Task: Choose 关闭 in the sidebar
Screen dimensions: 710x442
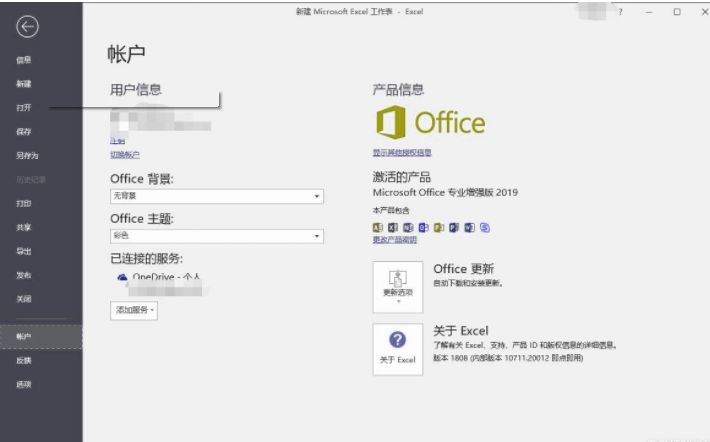Action: (x=24, y=299)
